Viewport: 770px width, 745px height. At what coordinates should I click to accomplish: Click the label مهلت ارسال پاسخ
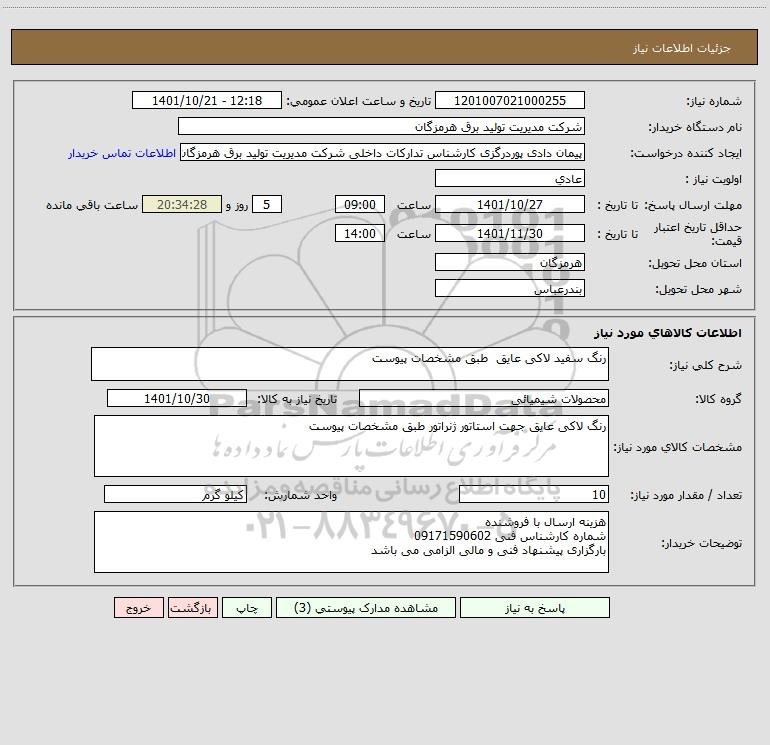(693, 205)
